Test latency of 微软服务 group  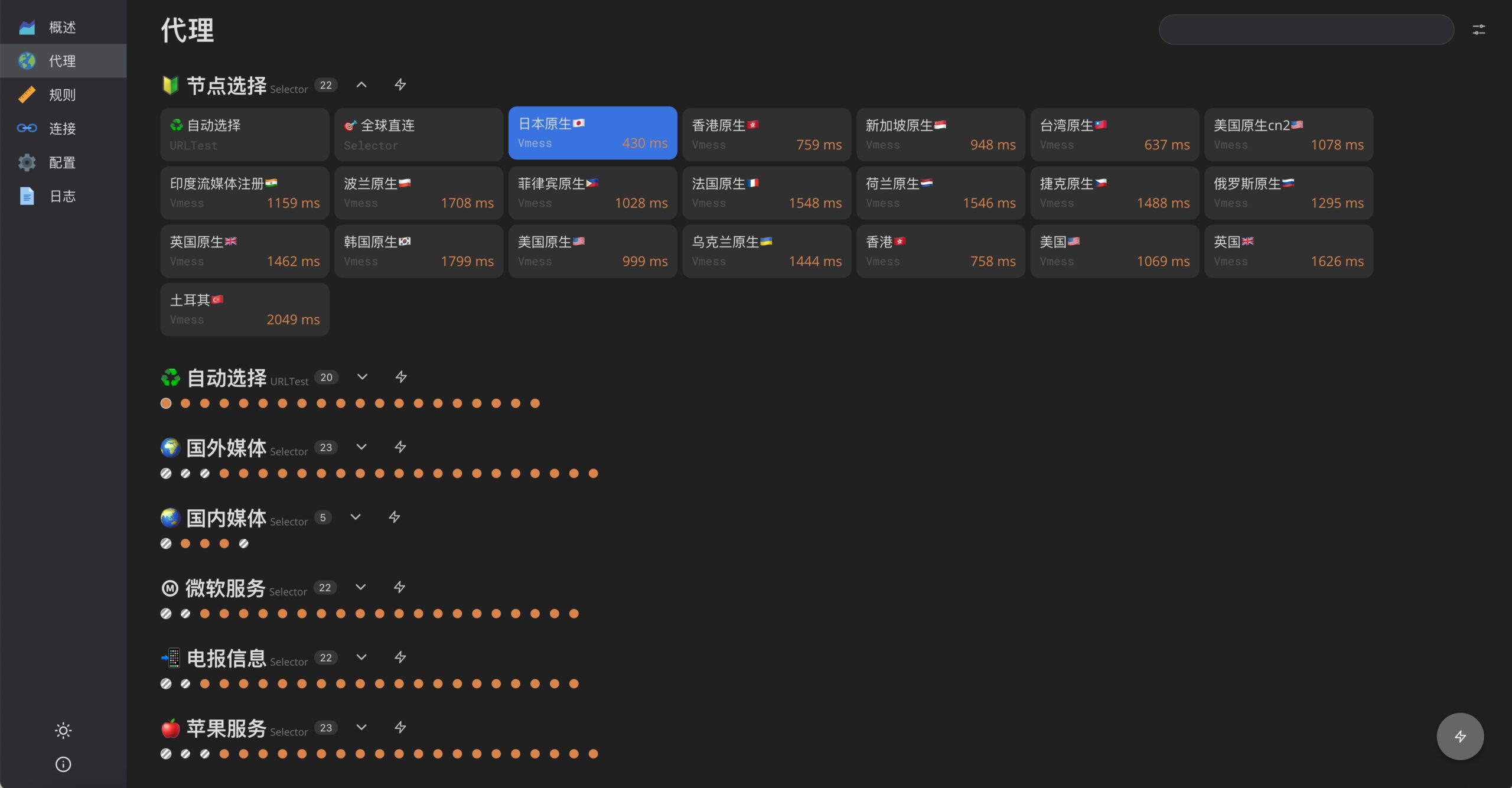pos(399,587)
